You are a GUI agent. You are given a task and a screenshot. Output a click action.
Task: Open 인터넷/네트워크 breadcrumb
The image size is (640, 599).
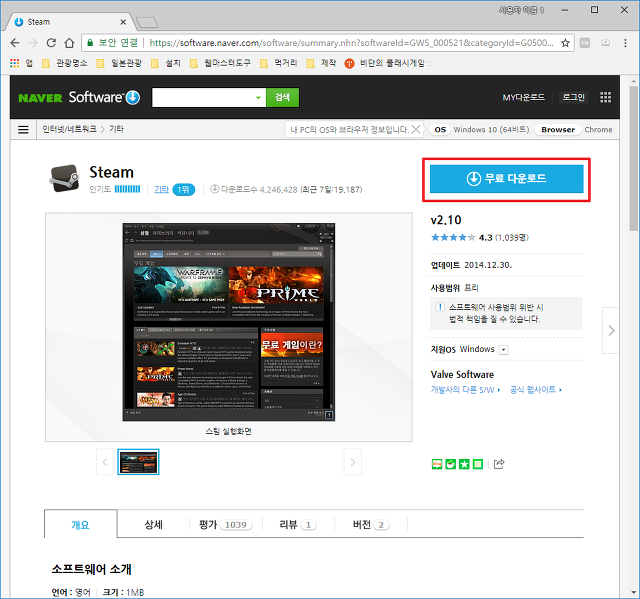tap(69, 129)
